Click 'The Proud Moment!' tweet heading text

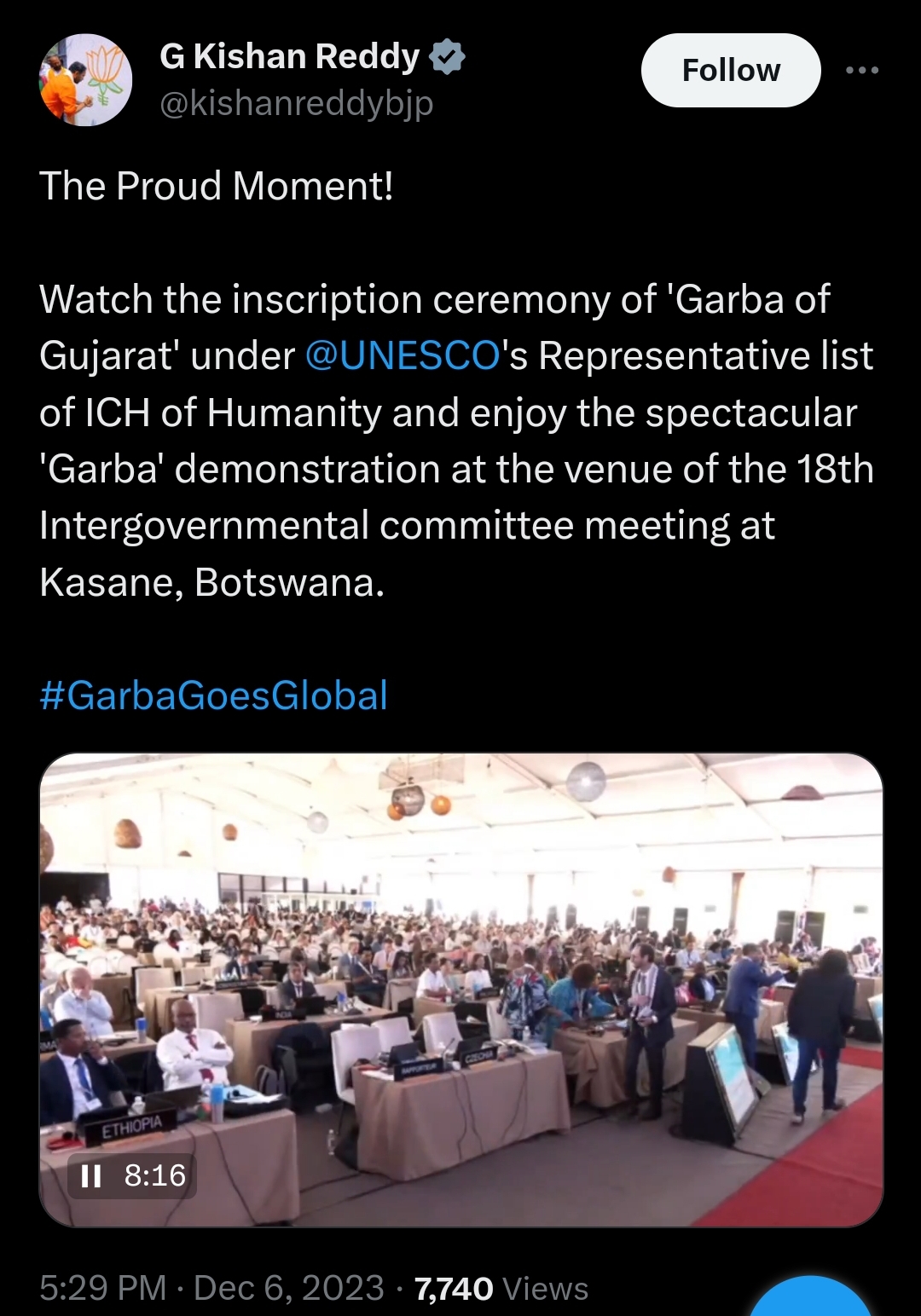click(x=217, y=186)
